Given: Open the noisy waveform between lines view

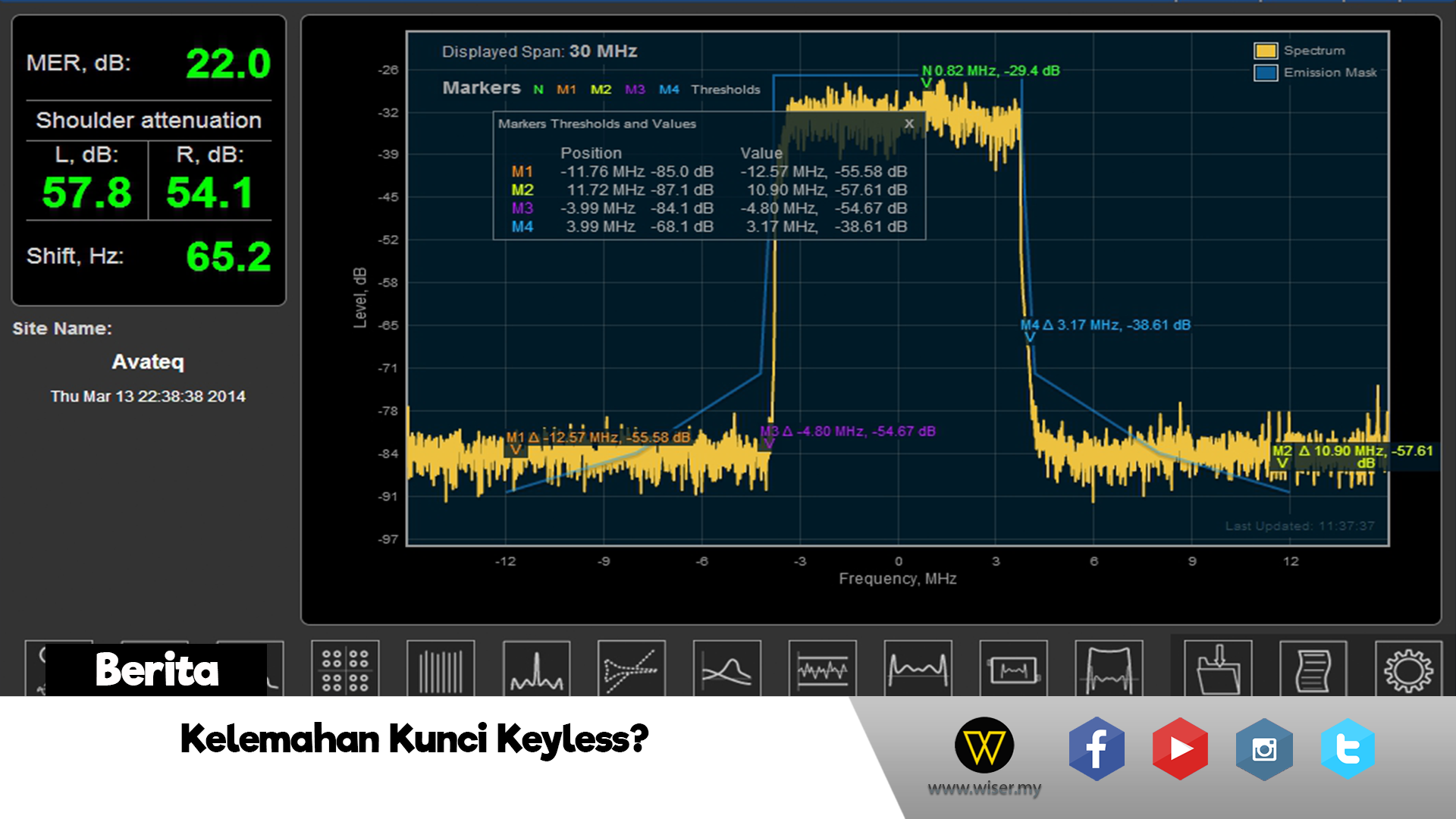Looking at the screenshot, I should pos(822,669).
